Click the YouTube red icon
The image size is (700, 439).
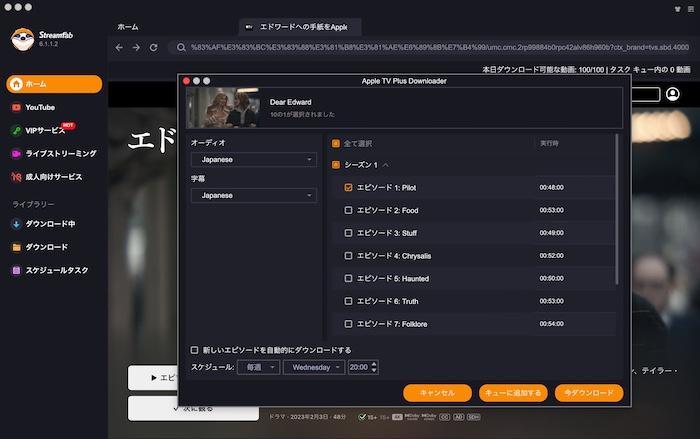pos(17,107)
